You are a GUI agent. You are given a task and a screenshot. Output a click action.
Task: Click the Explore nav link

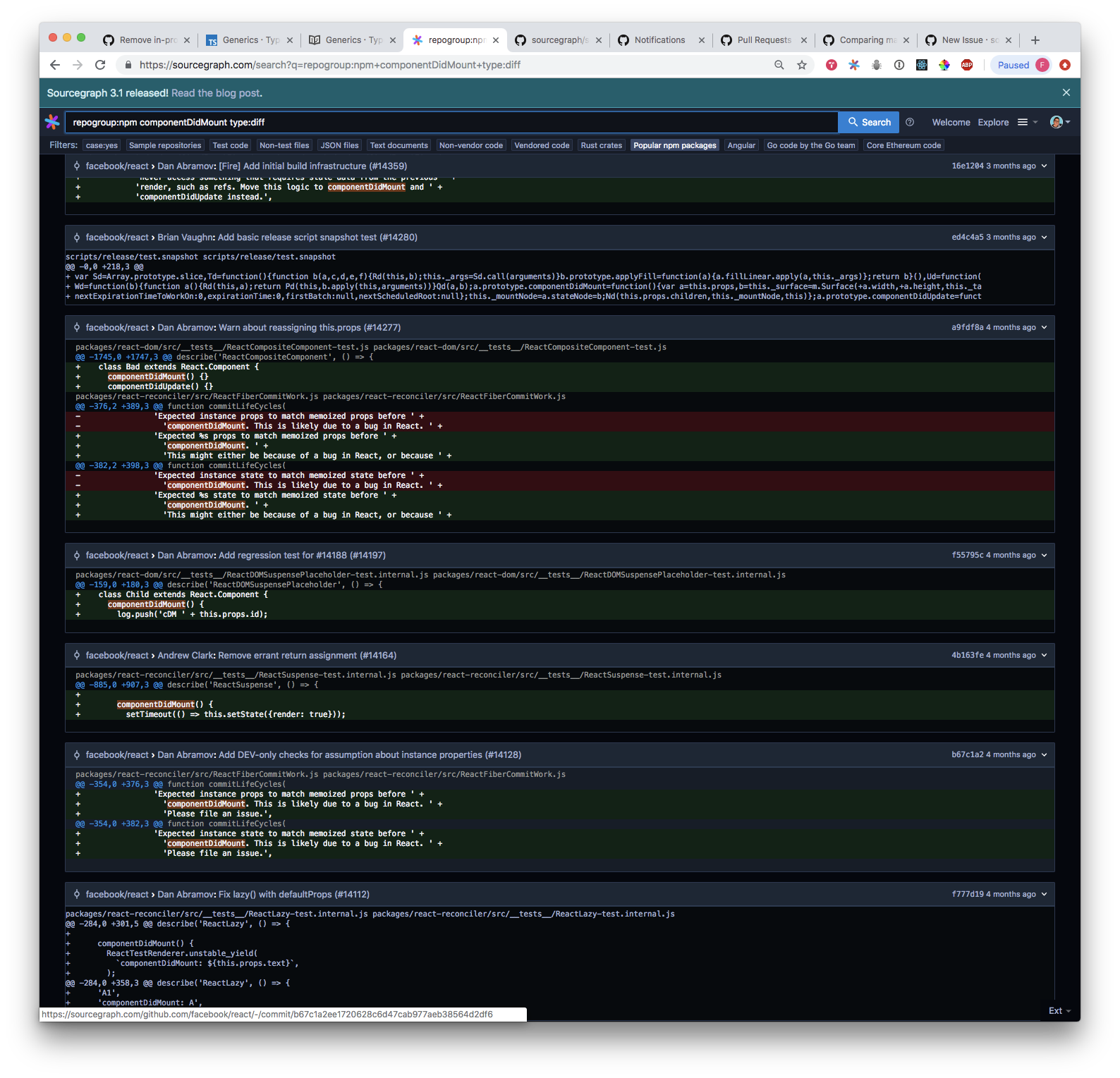coord(993,122)
